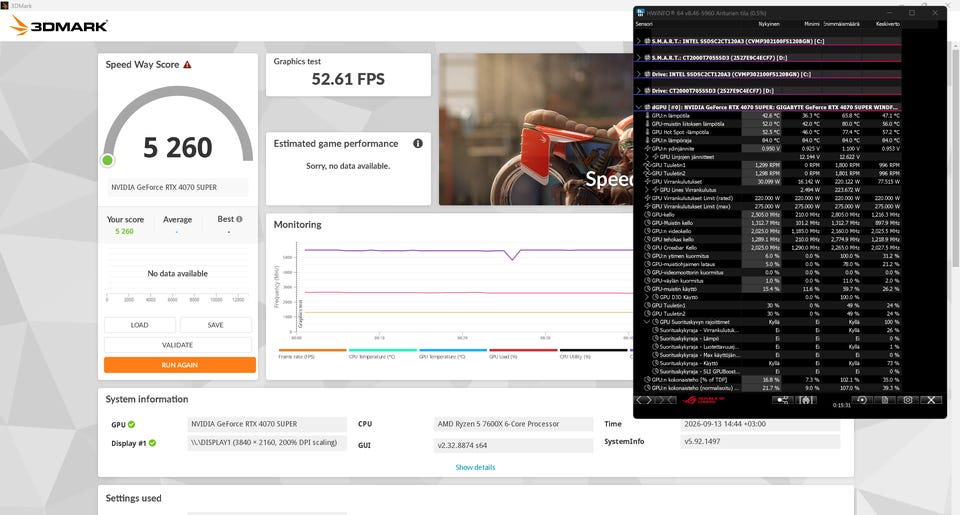The image size is (960, 515).
Task: Click thermometer icon of GPU:n lämpötila row
Action: (647, 115)
